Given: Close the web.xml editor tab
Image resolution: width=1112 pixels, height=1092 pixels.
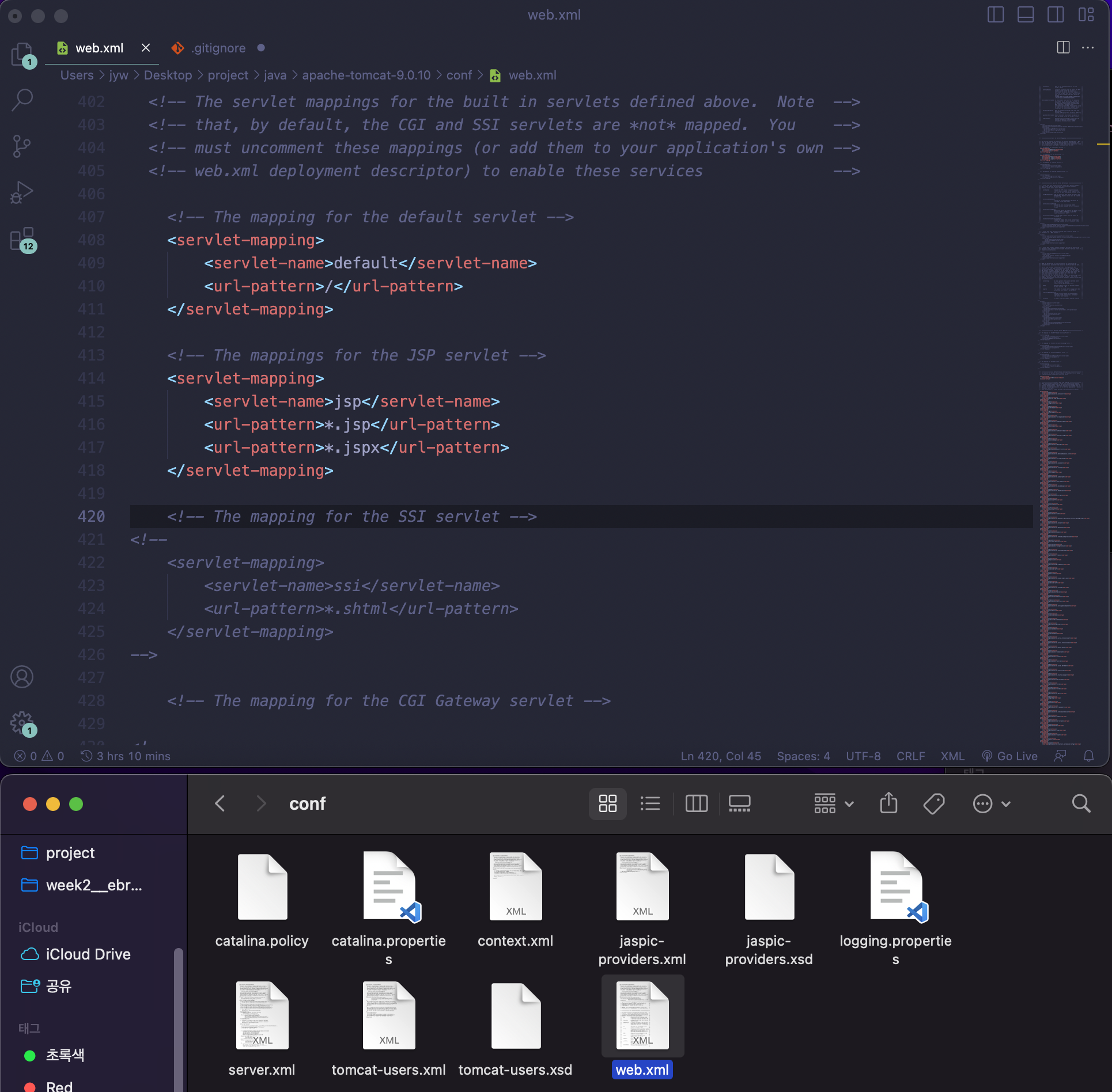Looking at the screenshot, I should pos(146,48).
